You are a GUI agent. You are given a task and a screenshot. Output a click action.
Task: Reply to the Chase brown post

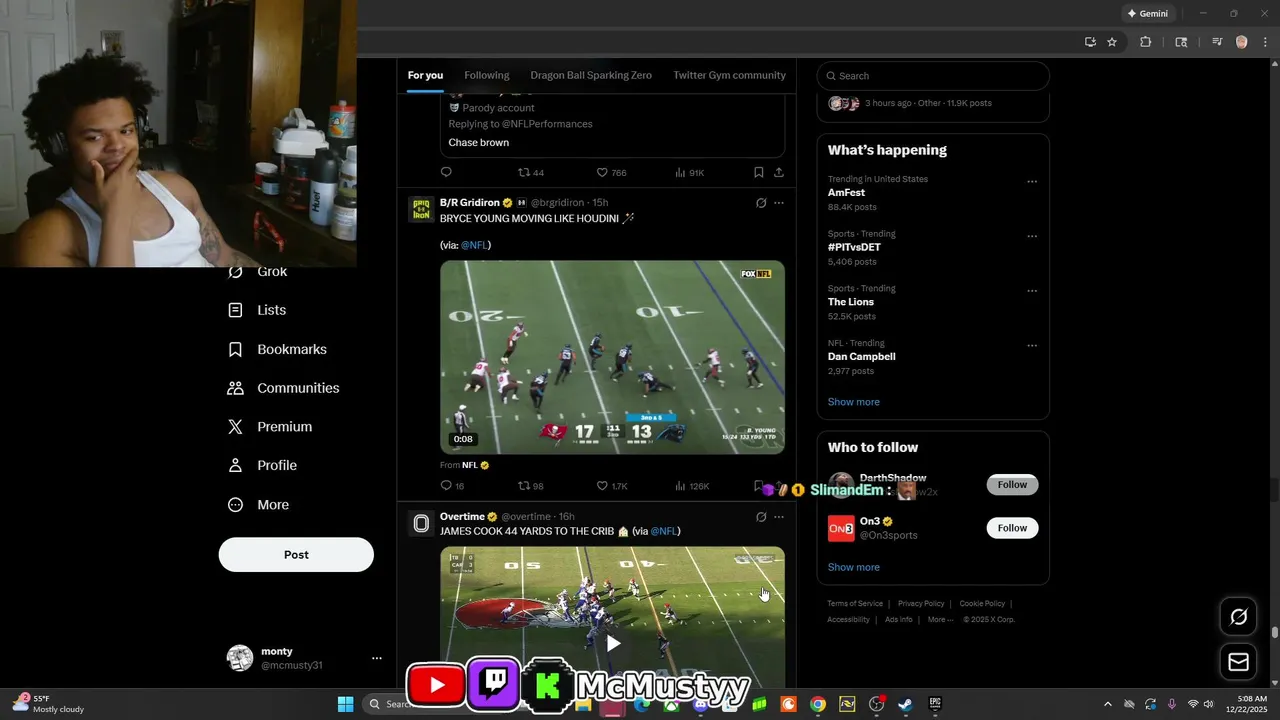(446, 172)
